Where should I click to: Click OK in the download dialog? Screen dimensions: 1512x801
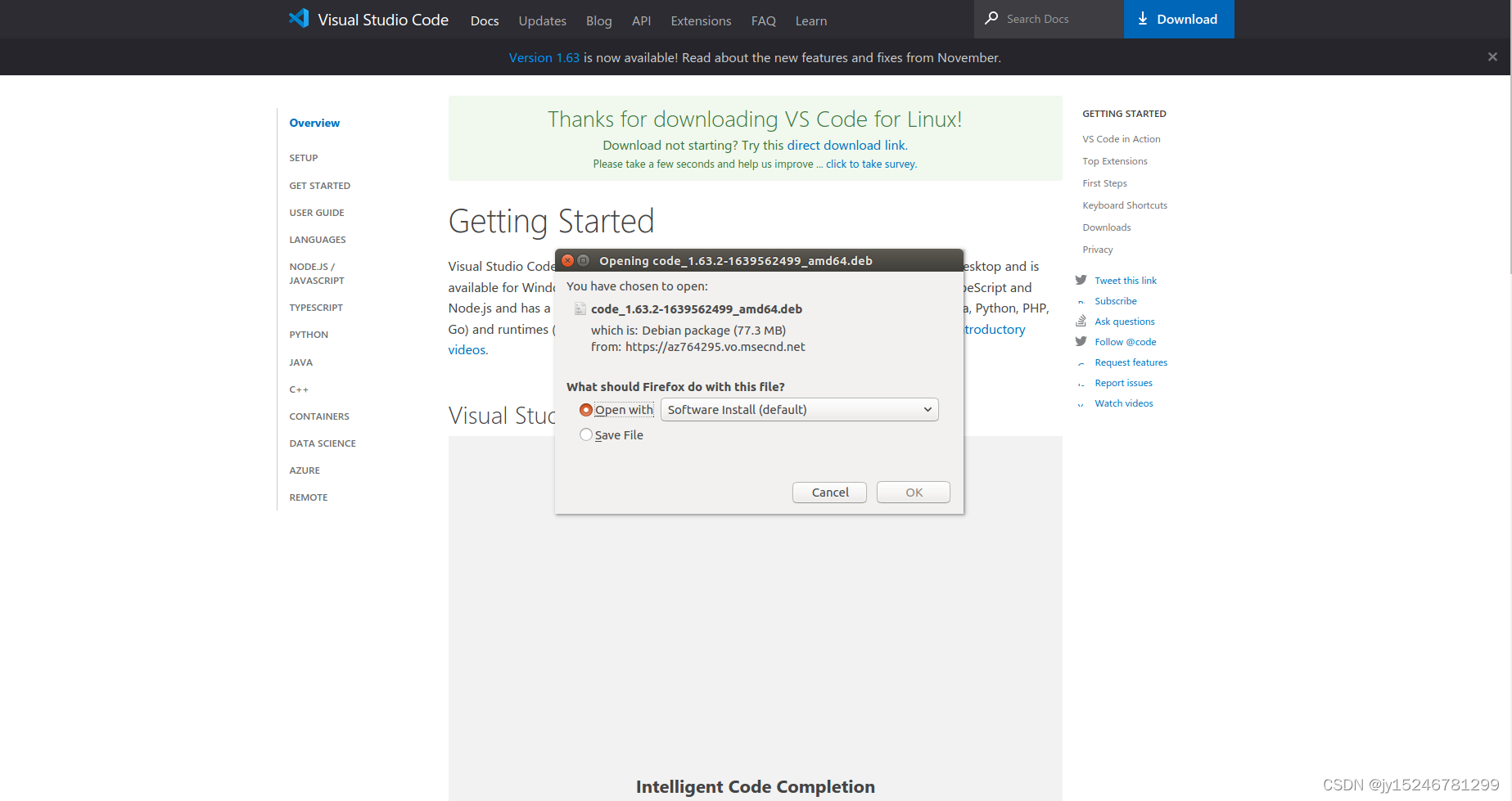tap(914, 492)
